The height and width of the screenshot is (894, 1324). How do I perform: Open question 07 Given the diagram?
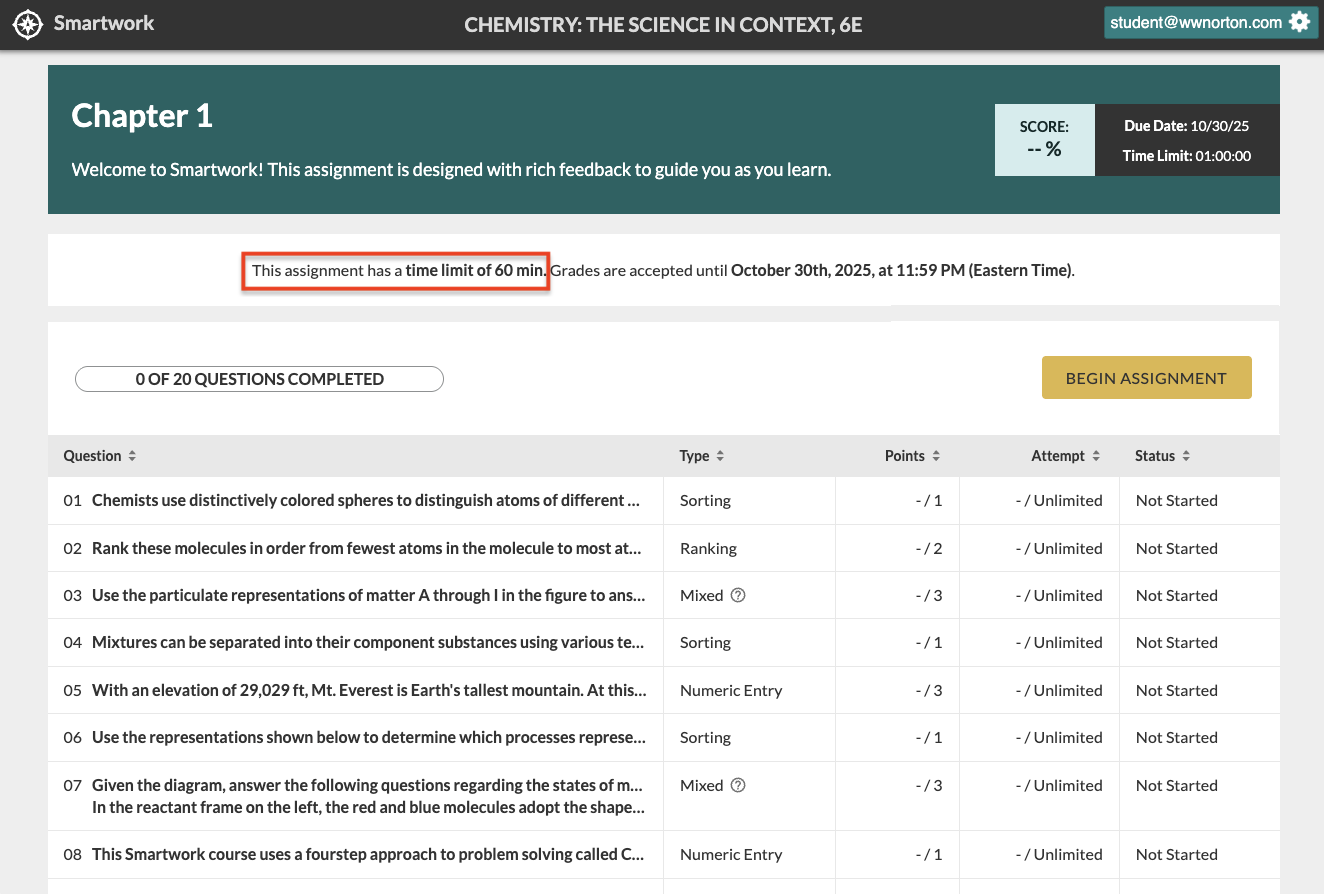coord(368,796)
